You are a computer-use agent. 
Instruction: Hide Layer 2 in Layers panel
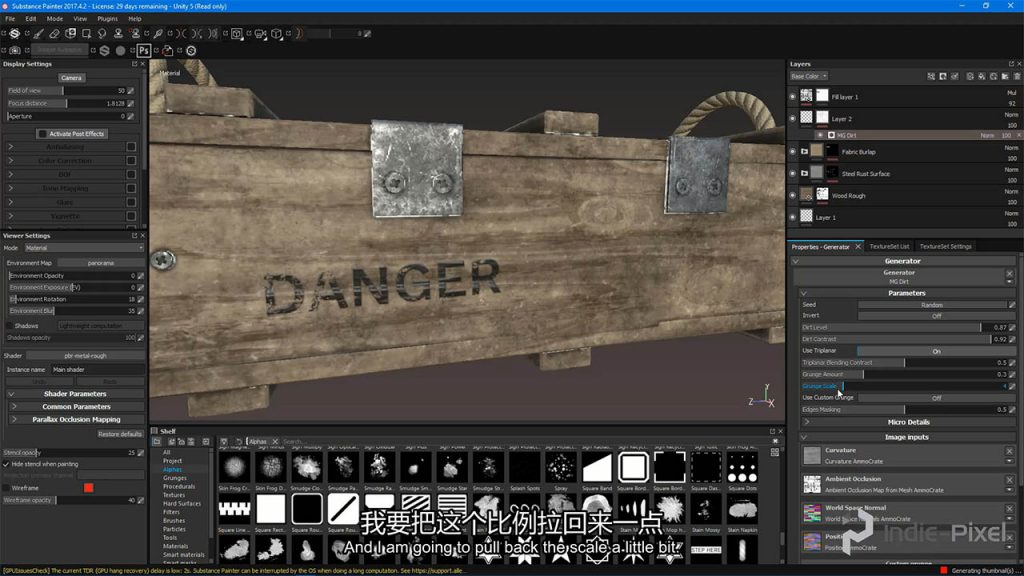[793, 119]
